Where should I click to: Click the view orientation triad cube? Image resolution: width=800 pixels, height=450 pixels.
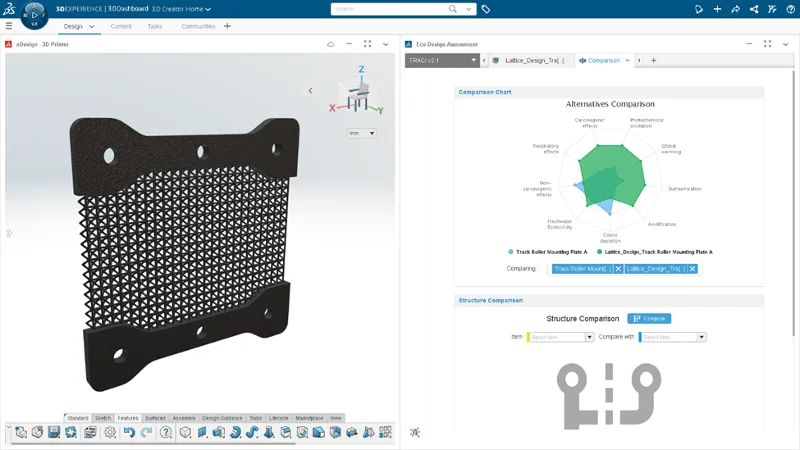pyautogui.click(x=356, y=96)
